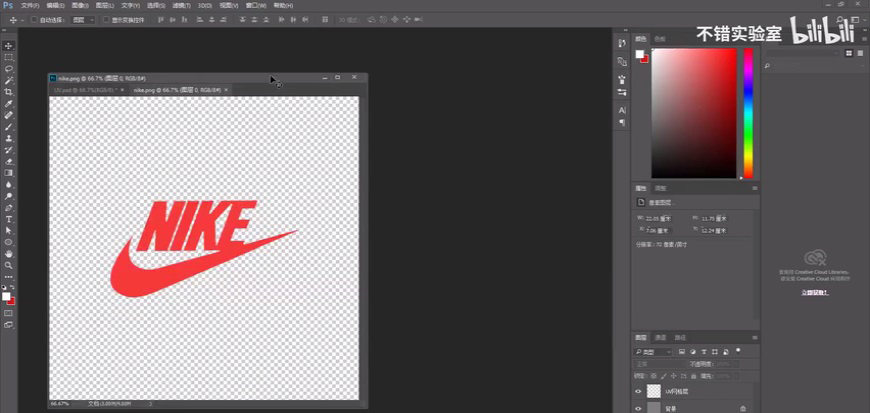This screenshot has height=413, width=870.
Task: Switch Libraries panel to list view
Action: pyautogui.click(x=861, y=53)
